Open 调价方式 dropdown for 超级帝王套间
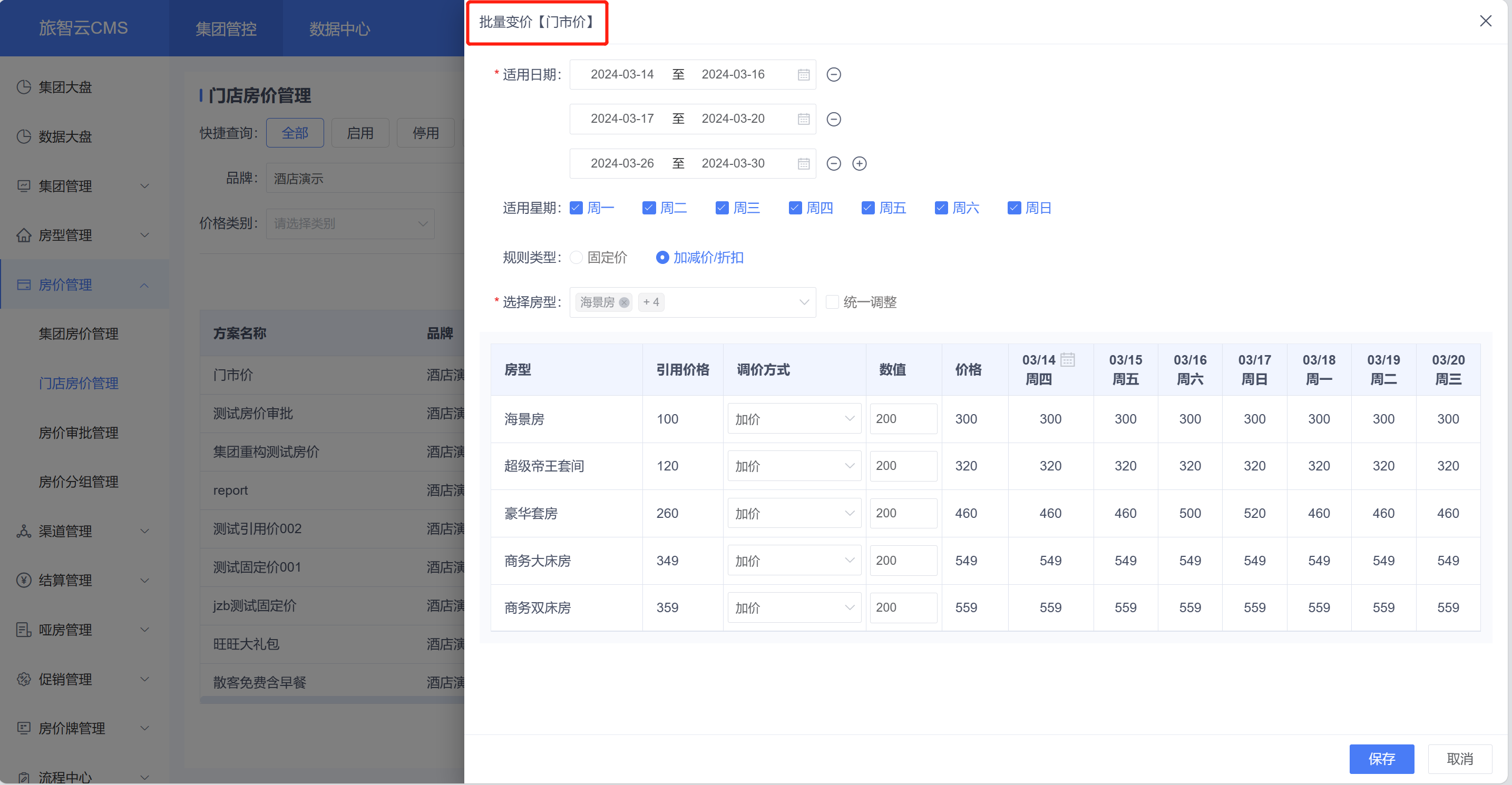Image resolution: width=1512 pixels, height=785 pixels. [794, 466]
